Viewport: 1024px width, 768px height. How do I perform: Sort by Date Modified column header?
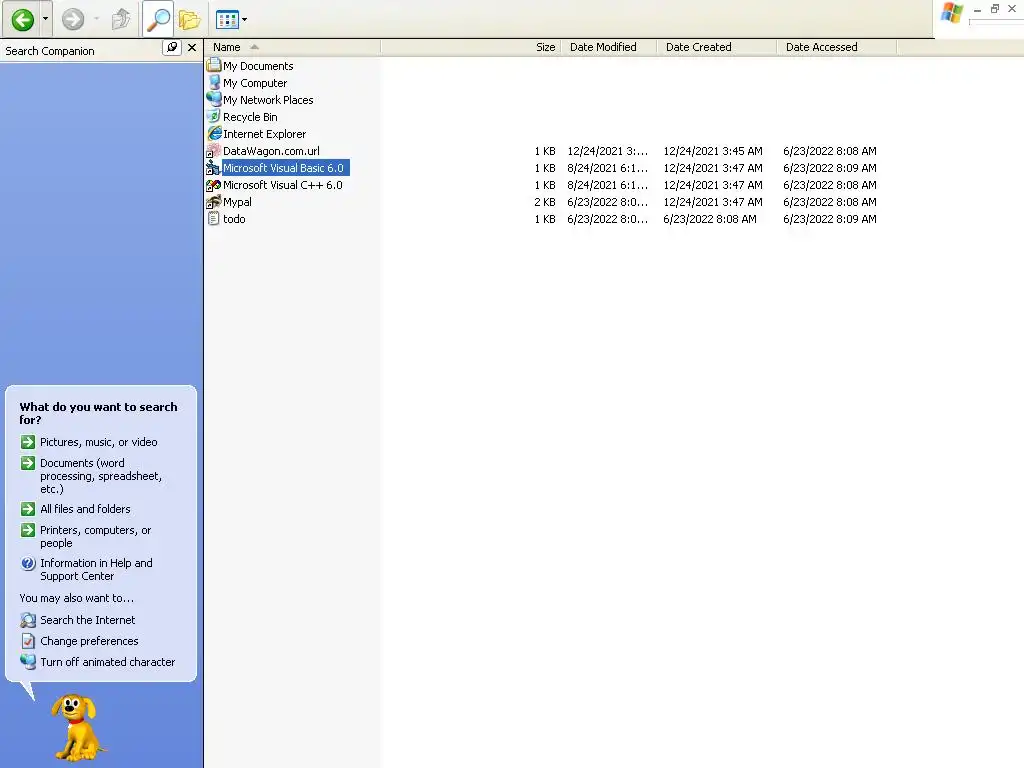pyautogui.click(x=608, y=47)
